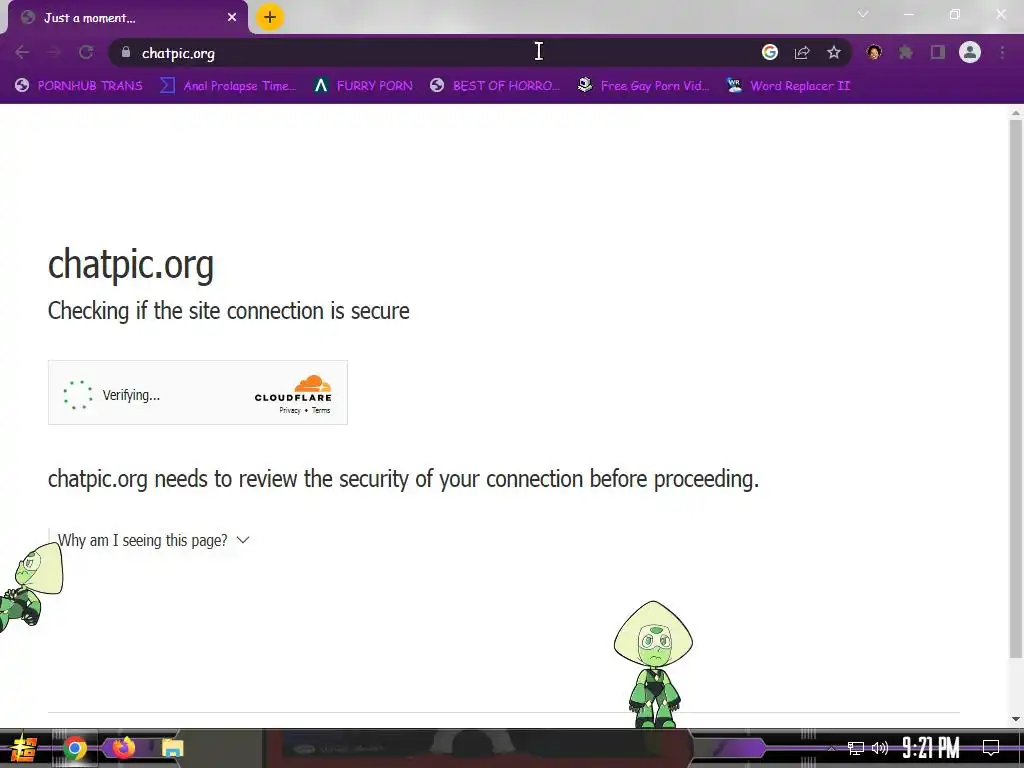Click the Google icon in the address bar
1024x768 pixels.
point(770,52)
